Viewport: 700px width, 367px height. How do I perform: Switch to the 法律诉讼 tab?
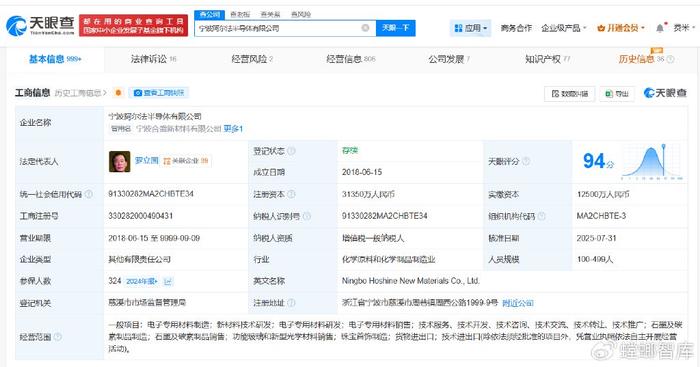click(x=153, y=59)
